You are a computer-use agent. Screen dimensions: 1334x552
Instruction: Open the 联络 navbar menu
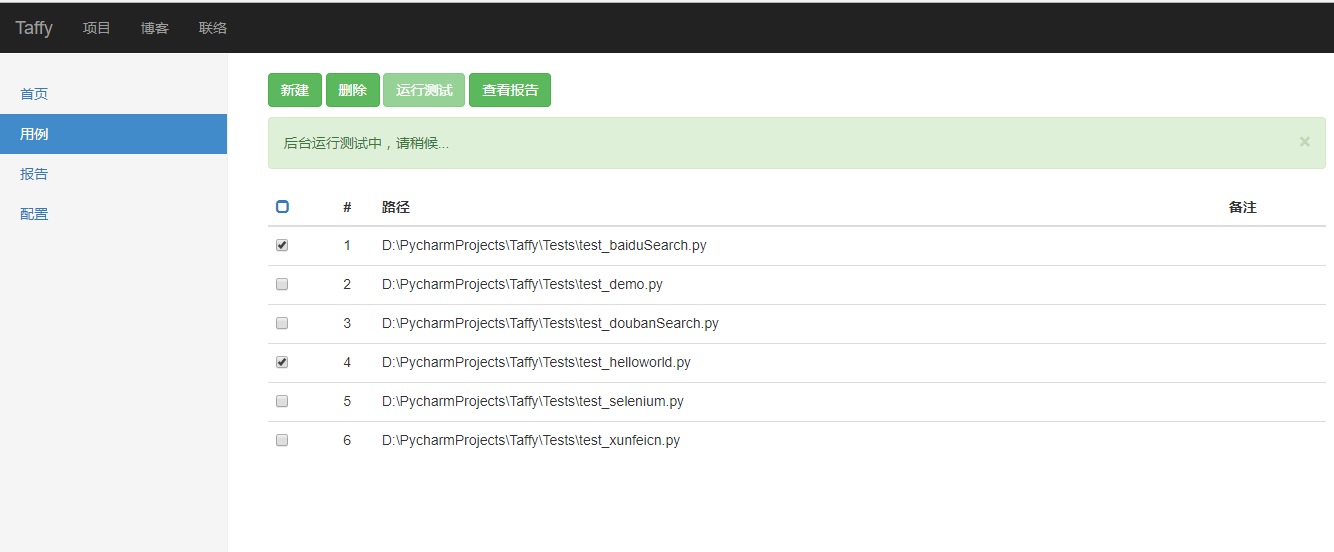(x=213, y=28)
